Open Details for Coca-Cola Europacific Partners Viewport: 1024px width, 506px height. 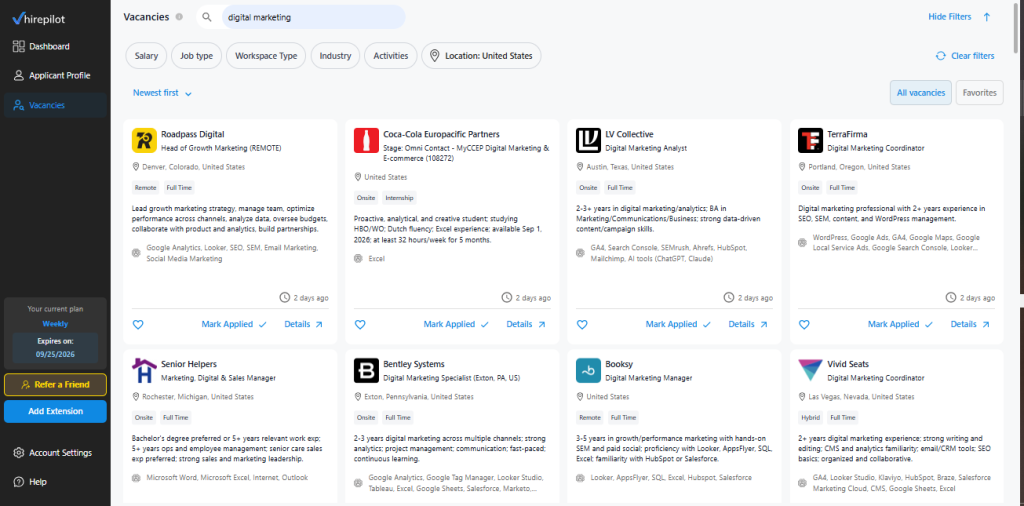click(526, 324)
